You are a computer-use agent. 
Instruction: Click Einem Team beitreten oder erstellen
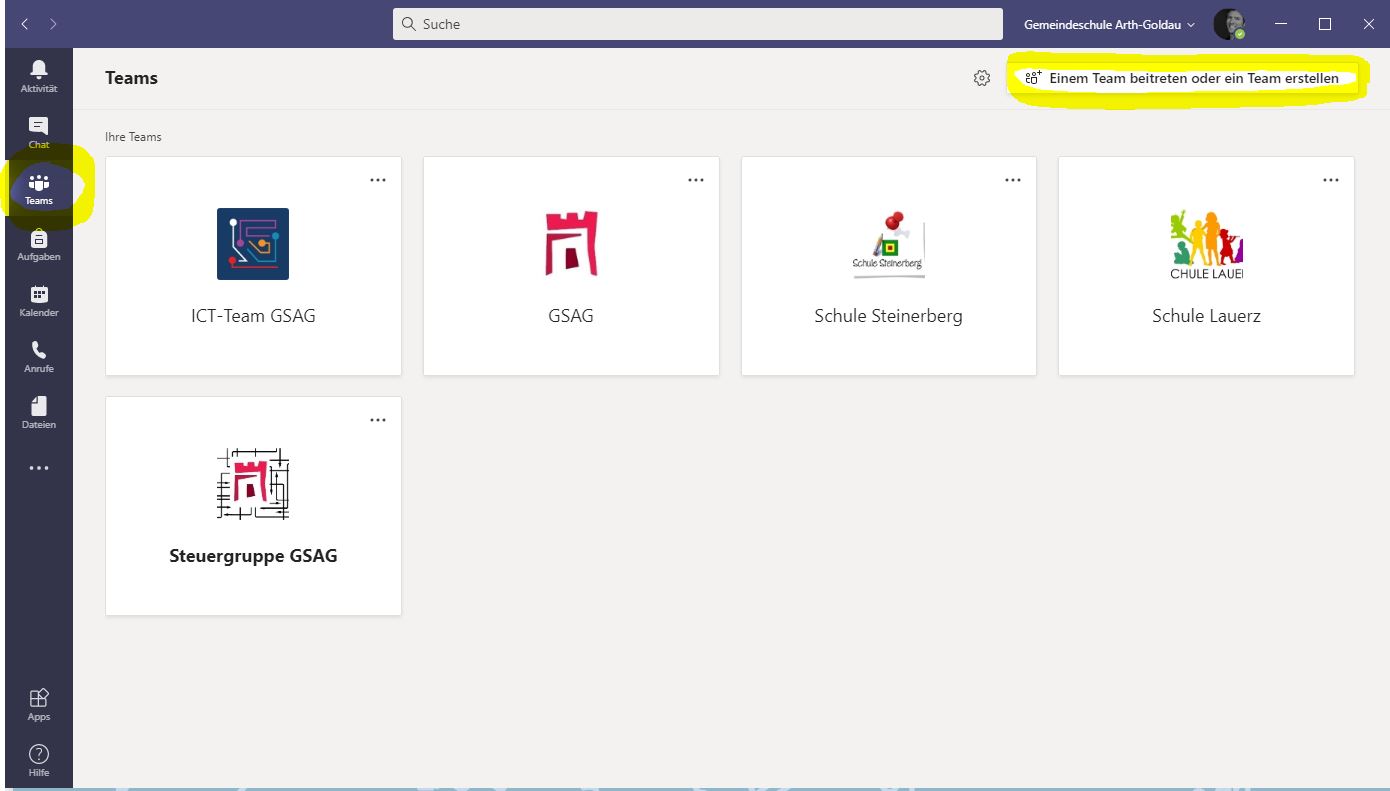pyautogui.click(x=1182, y=78)
